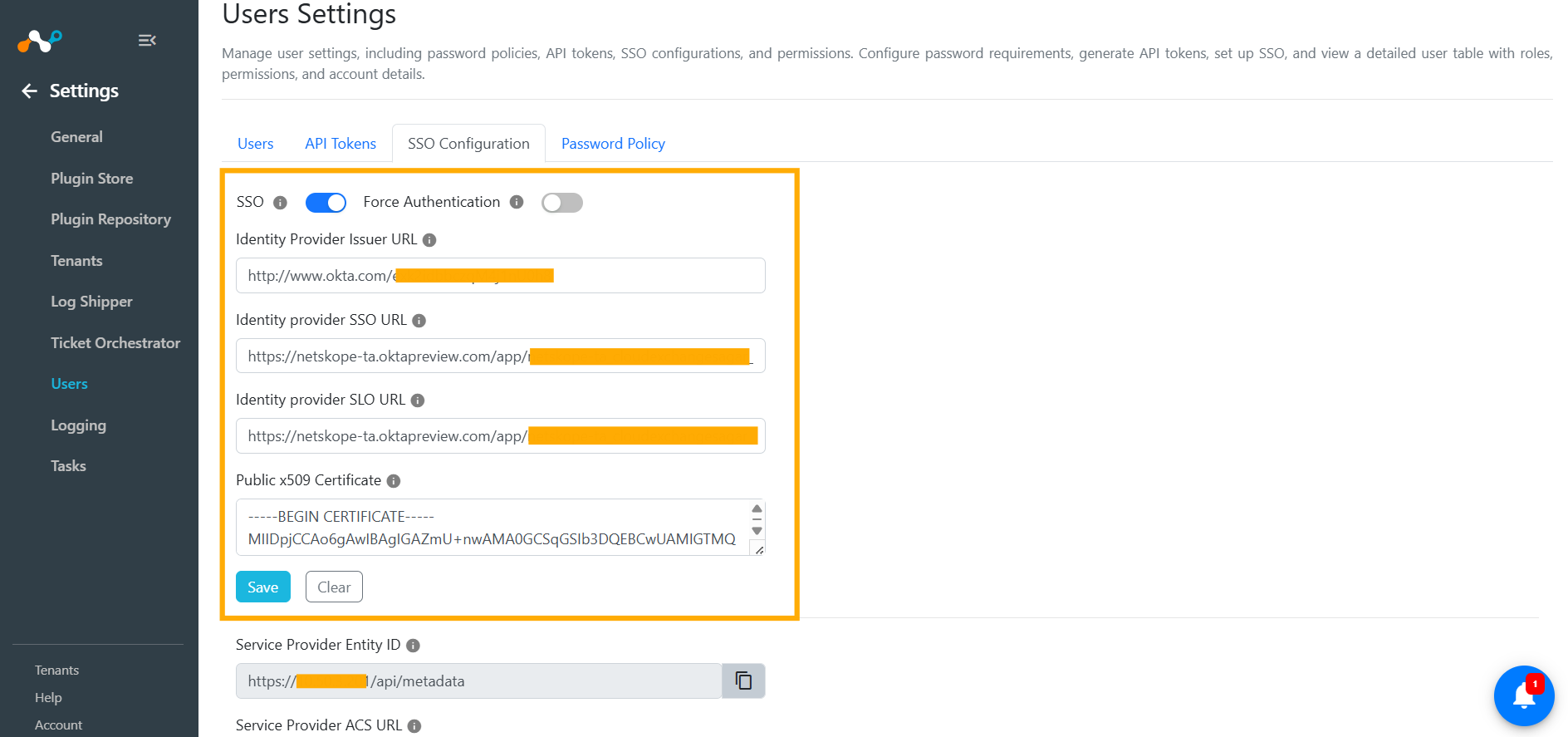1568x737 pixels.
Task: Open Plugin Store in sidebar
Action: (91, 179)
